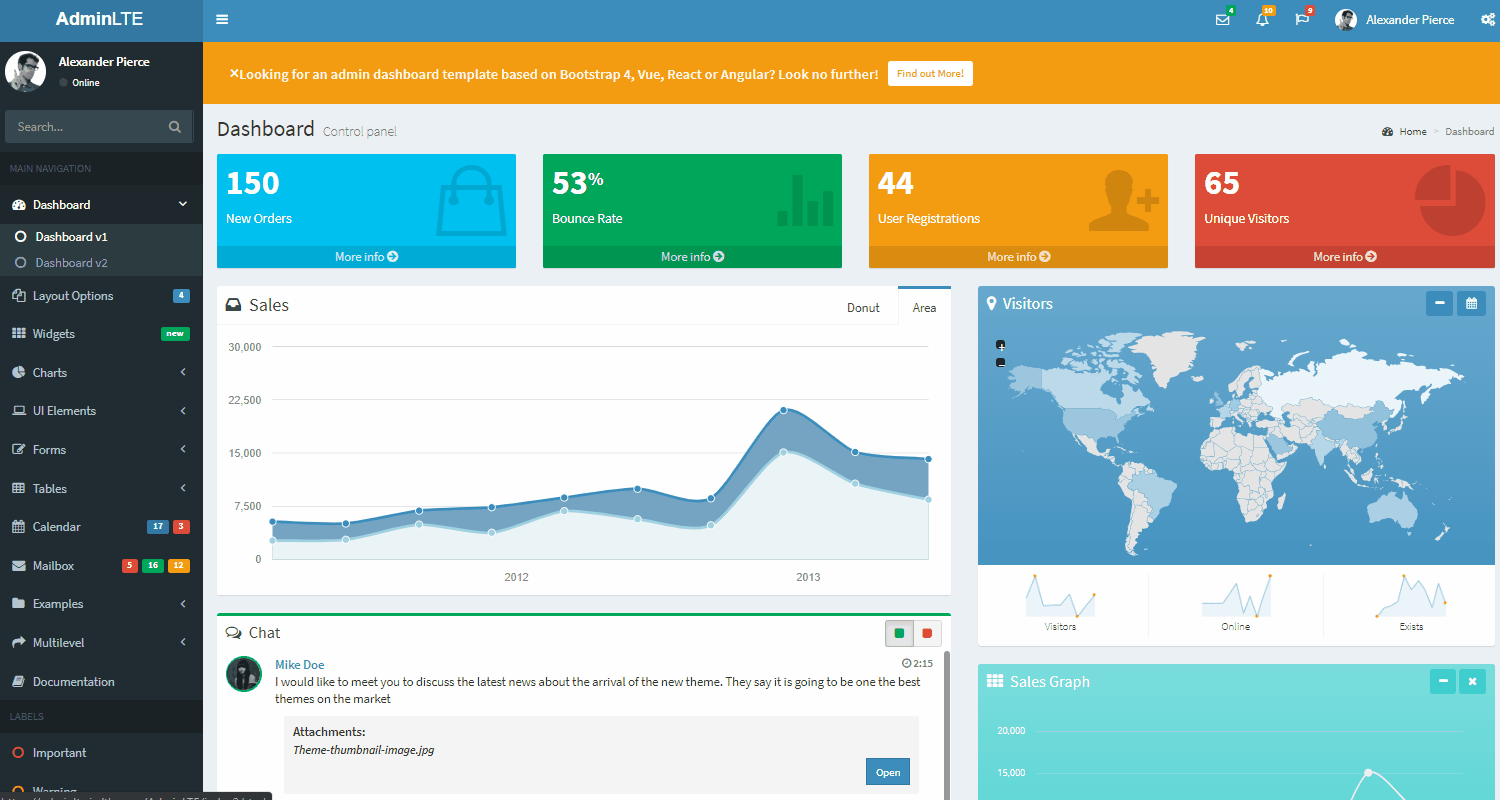Screen dimensions: 1500x800
Task: Click the Find out More! button
Action: (x=930, y=73)
